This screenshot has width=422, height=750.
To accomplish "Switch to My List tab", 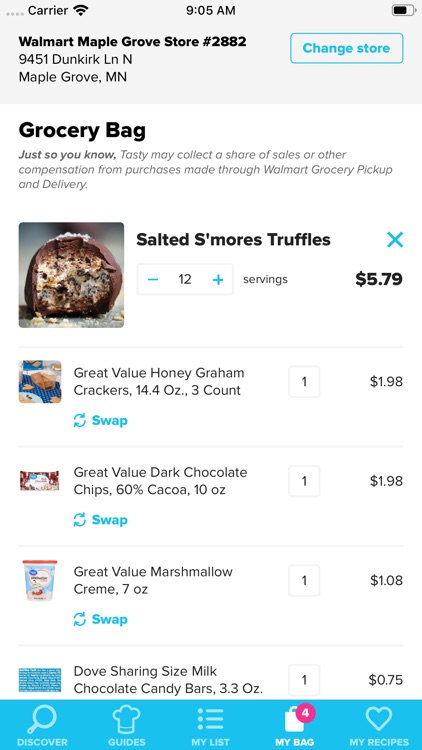I will pos(211,725).
